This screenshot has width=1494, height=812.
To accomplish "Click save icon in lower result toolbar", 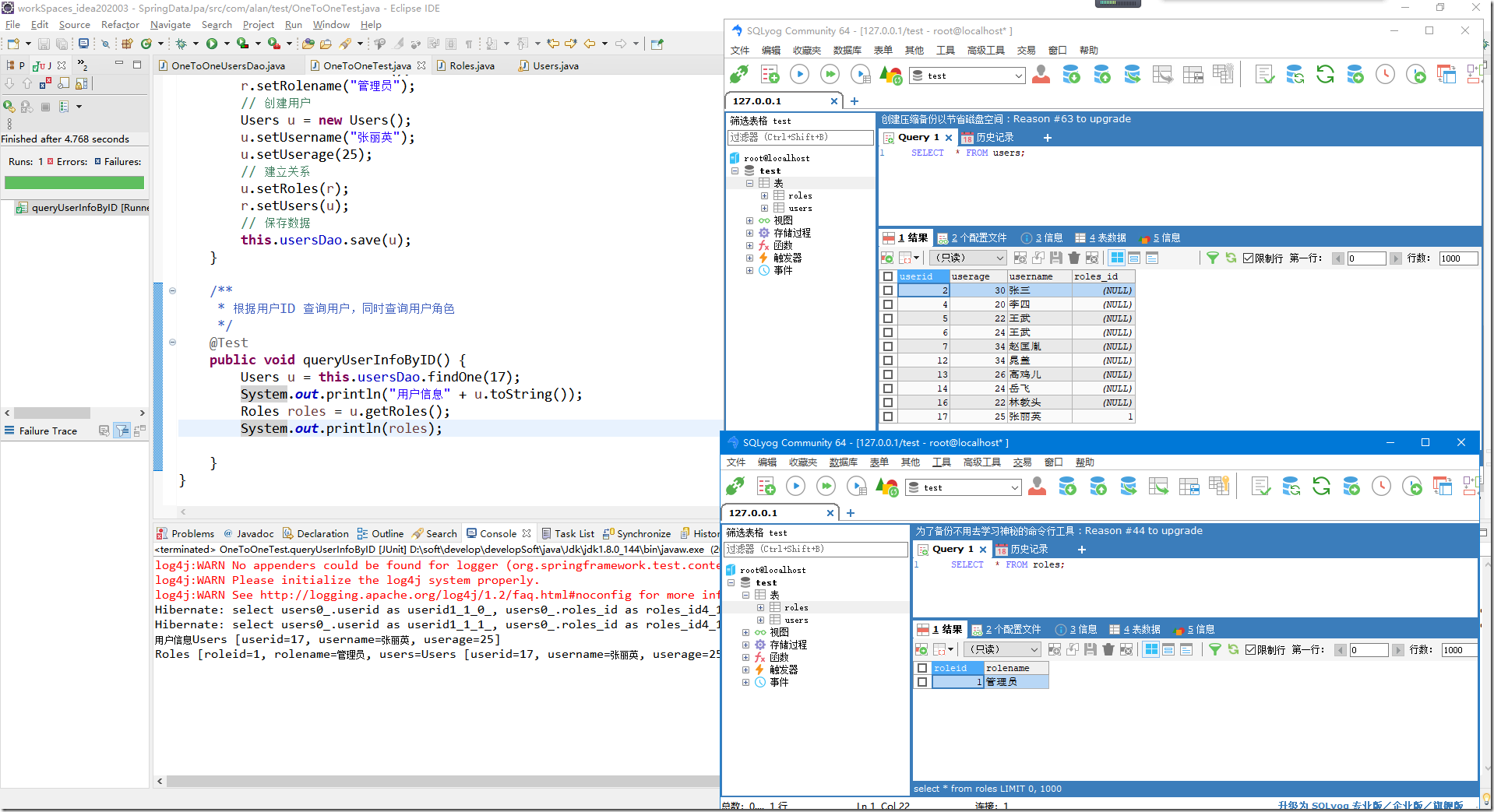I will (1091, 649).
